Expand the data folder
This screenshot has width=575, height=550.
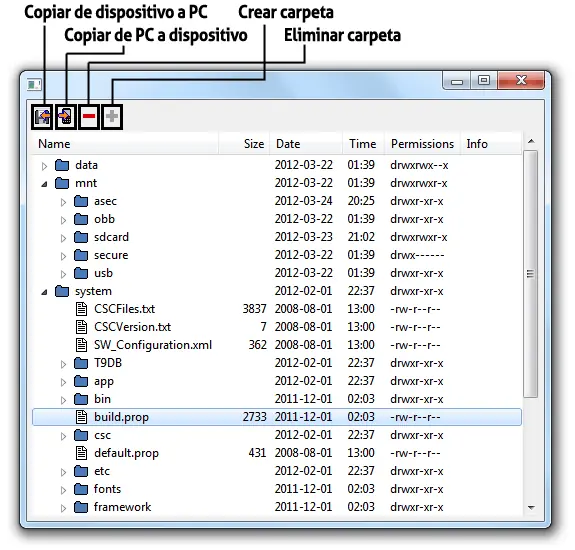pos(44,166)
